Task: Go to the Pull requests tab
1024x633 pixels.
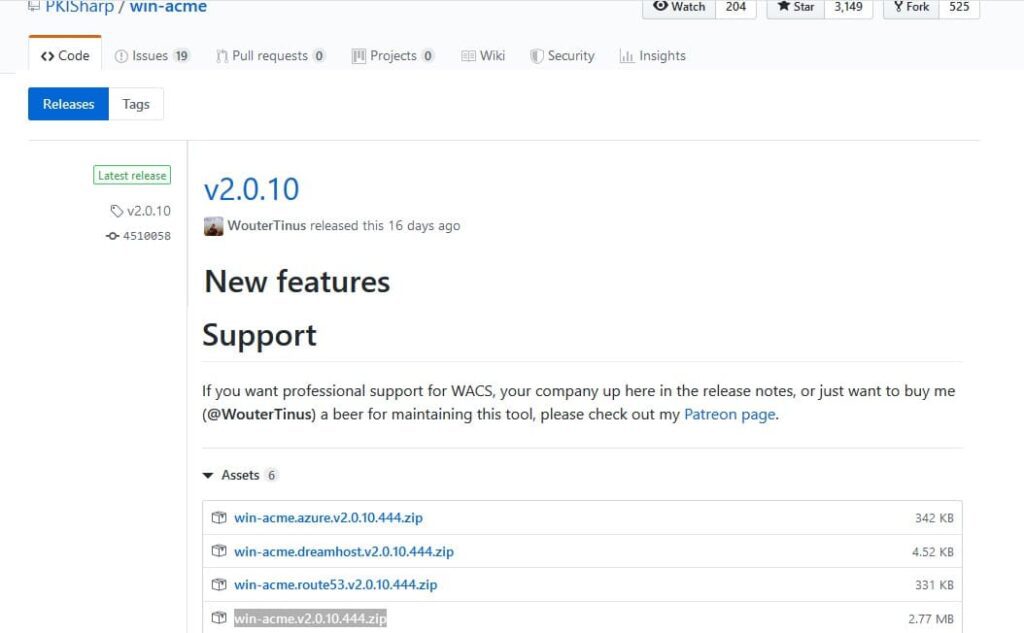Action: click(270, 56)
